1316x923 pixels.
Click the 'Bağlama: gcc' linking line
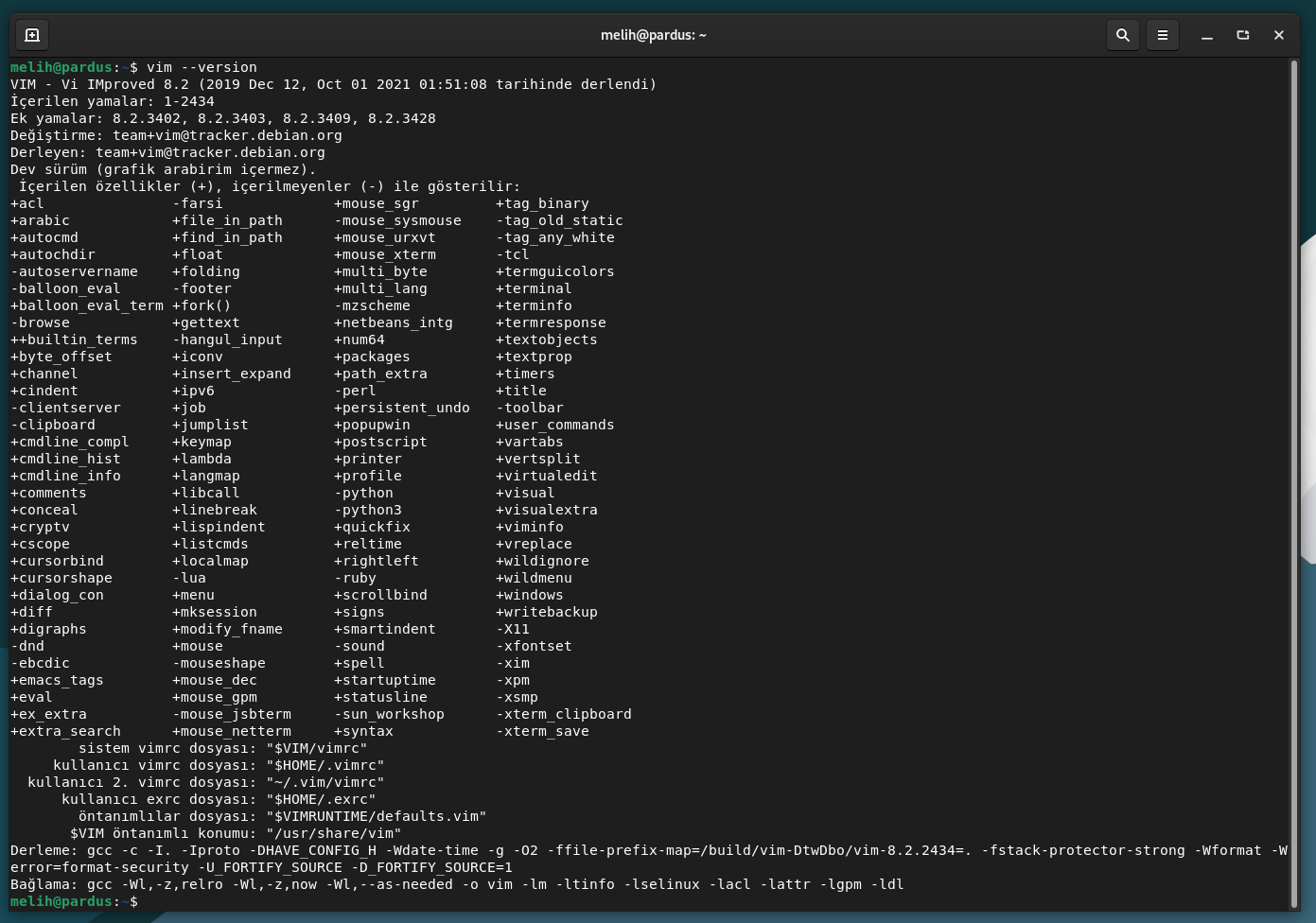(x=457, y=884)
